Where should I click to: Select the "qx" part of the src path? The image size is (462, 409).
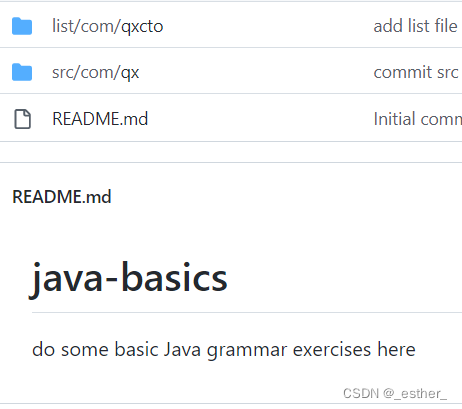pos(130,73)
